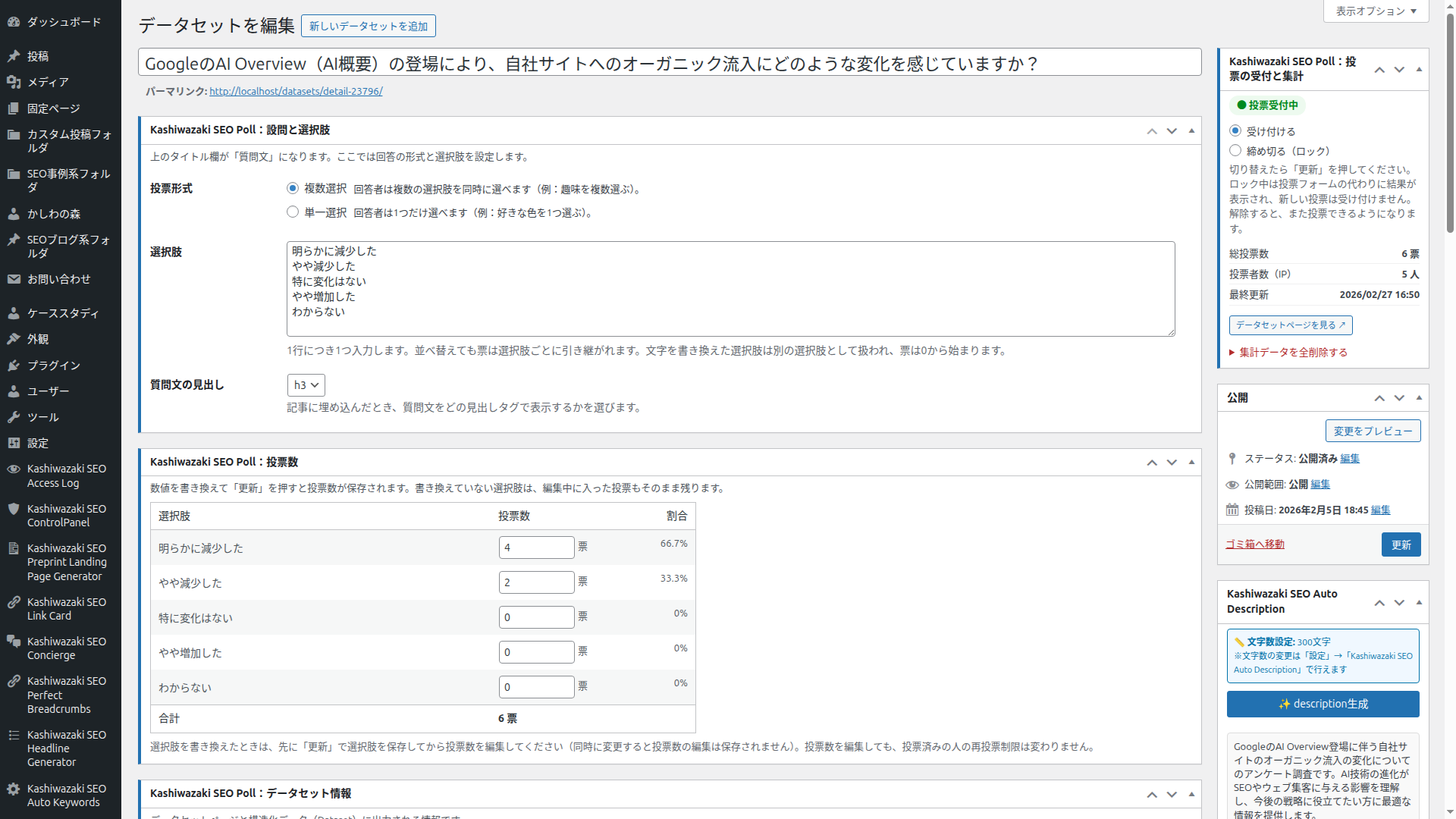Open SEO事例系フォルダ menu item

pos(61,180)
